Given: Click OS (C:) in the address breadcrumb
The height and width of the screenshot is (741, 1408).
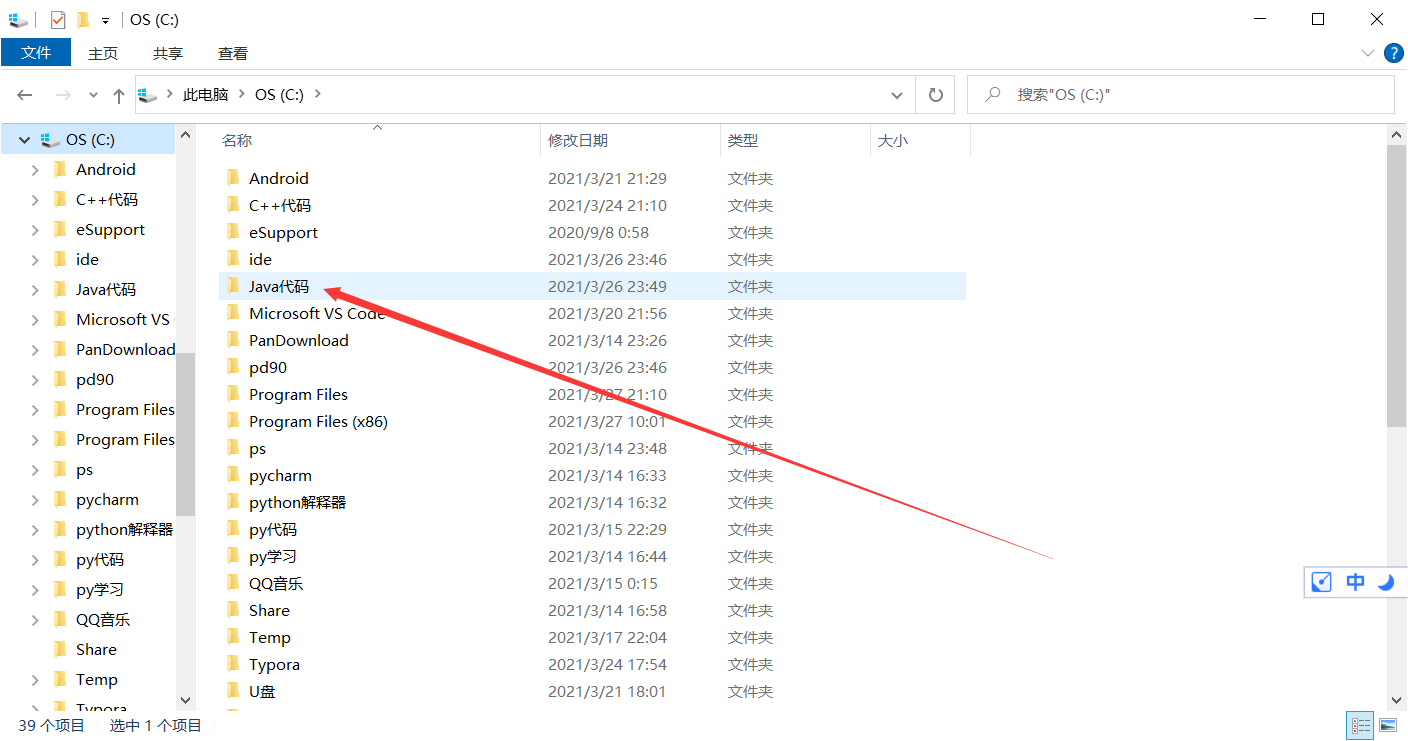Looking at the screenshot, I should 279,94.
